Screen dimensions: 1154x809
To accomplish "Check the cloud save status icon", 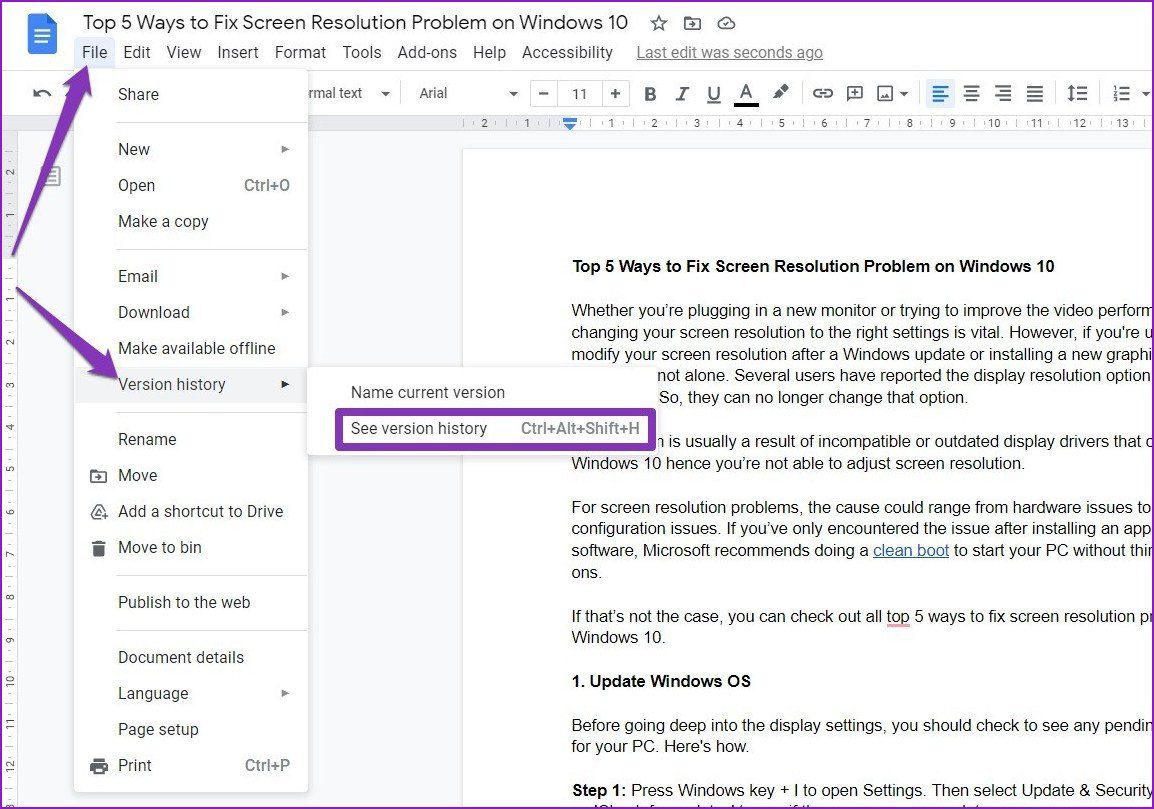I will pyautogui.click(x=726, y=24).
